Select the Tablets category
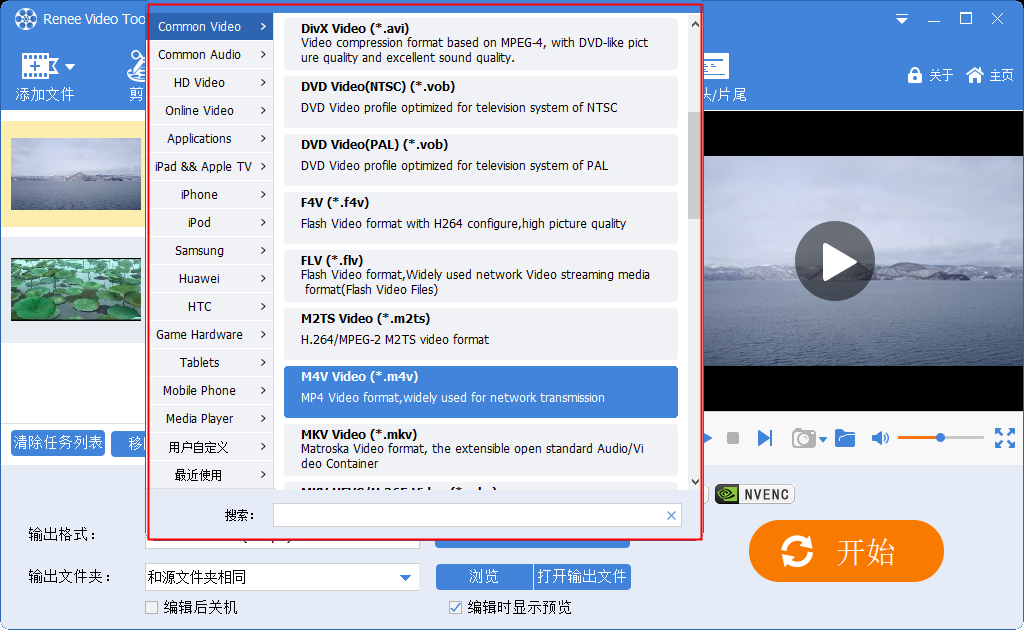Screen dimensions: 1024x630 (x=212, y=363)
